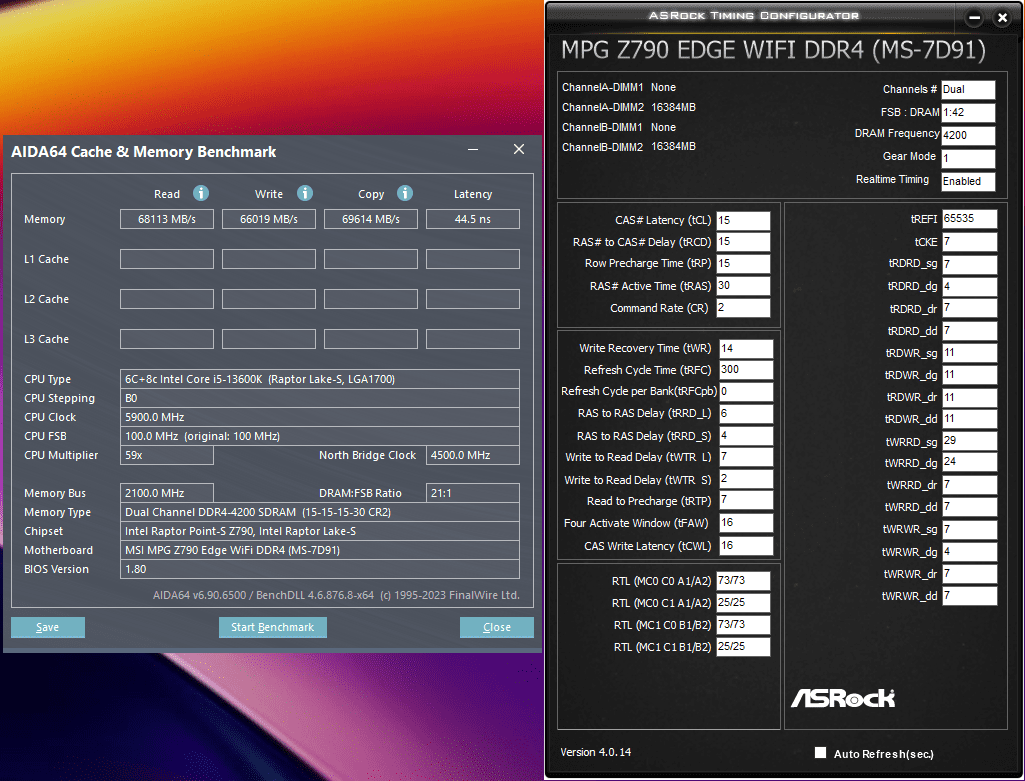Image resolution: width=1025 pixels, height=781 pixels.
Task: Select the tRDRD_dg value field
Action: [969, 287]
